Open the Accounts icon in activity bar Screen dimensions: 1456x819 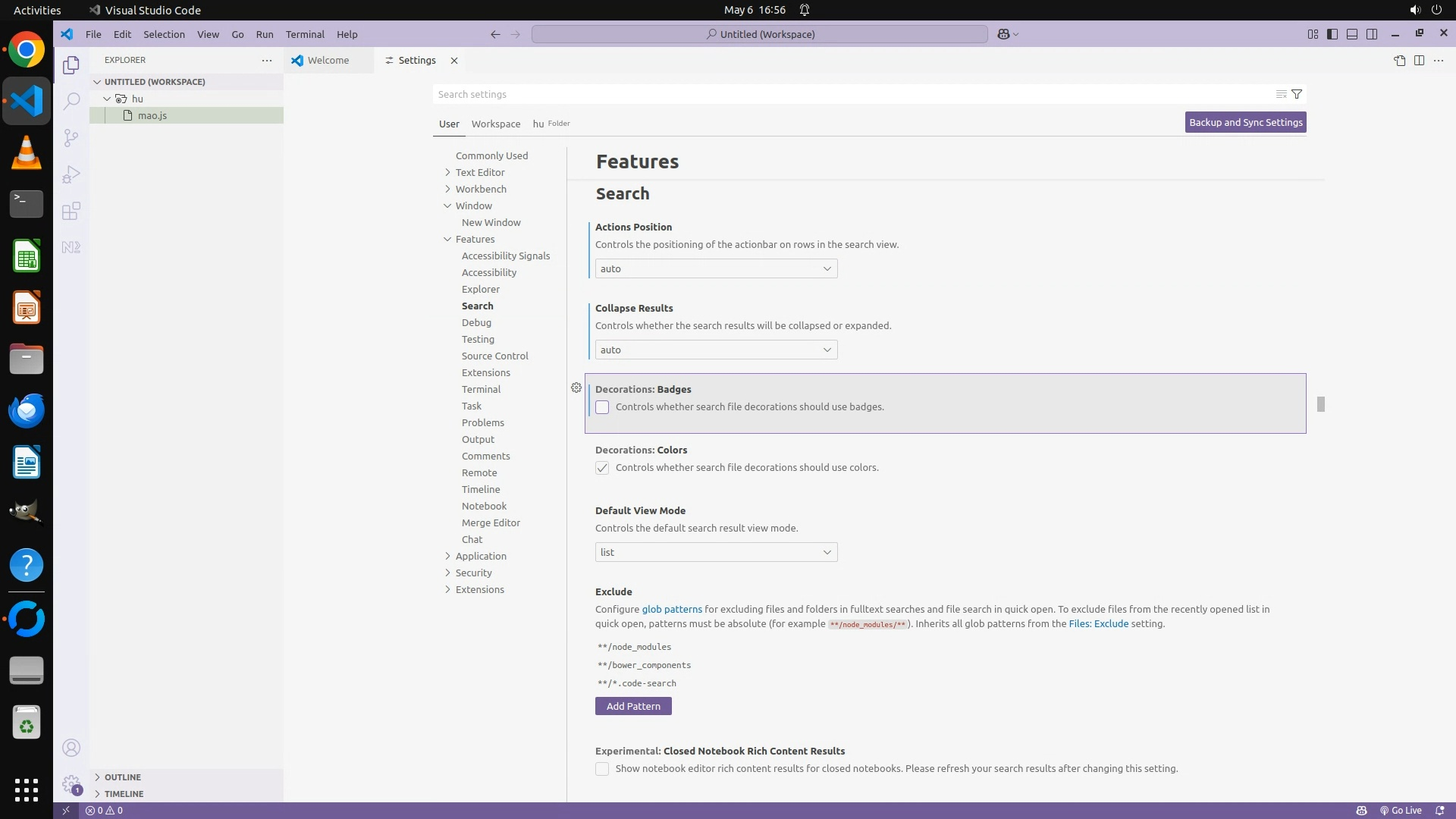click(x=71, y=748)
